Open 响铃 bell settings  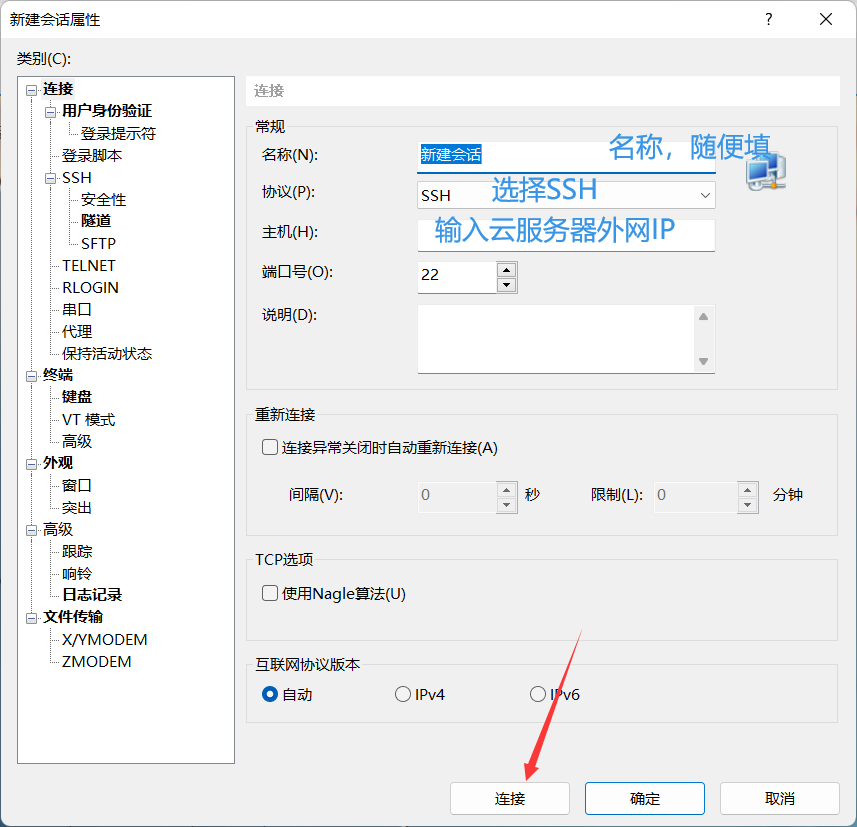[x=77, y=574]
